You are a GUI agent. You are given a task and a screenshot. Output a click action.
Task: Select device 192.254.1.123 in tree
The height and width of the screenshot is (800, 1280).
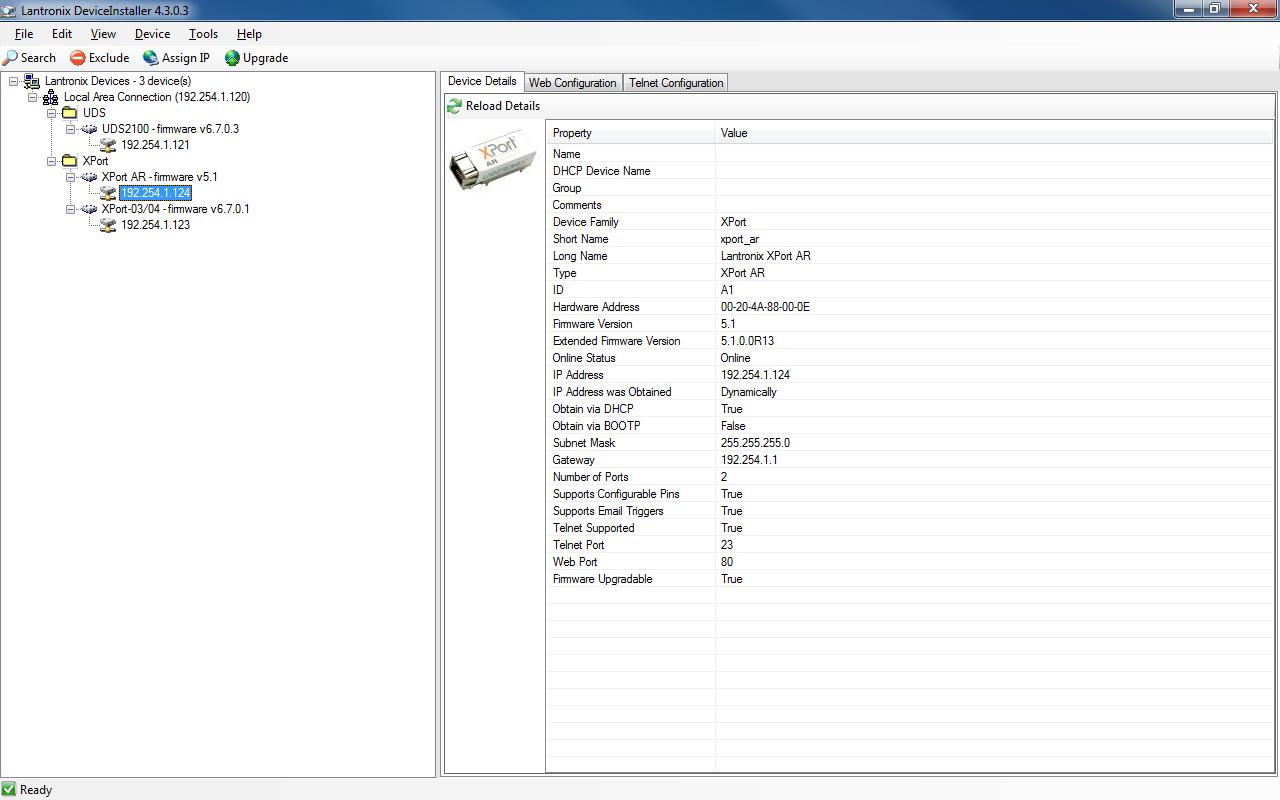(x=155, y=225)
